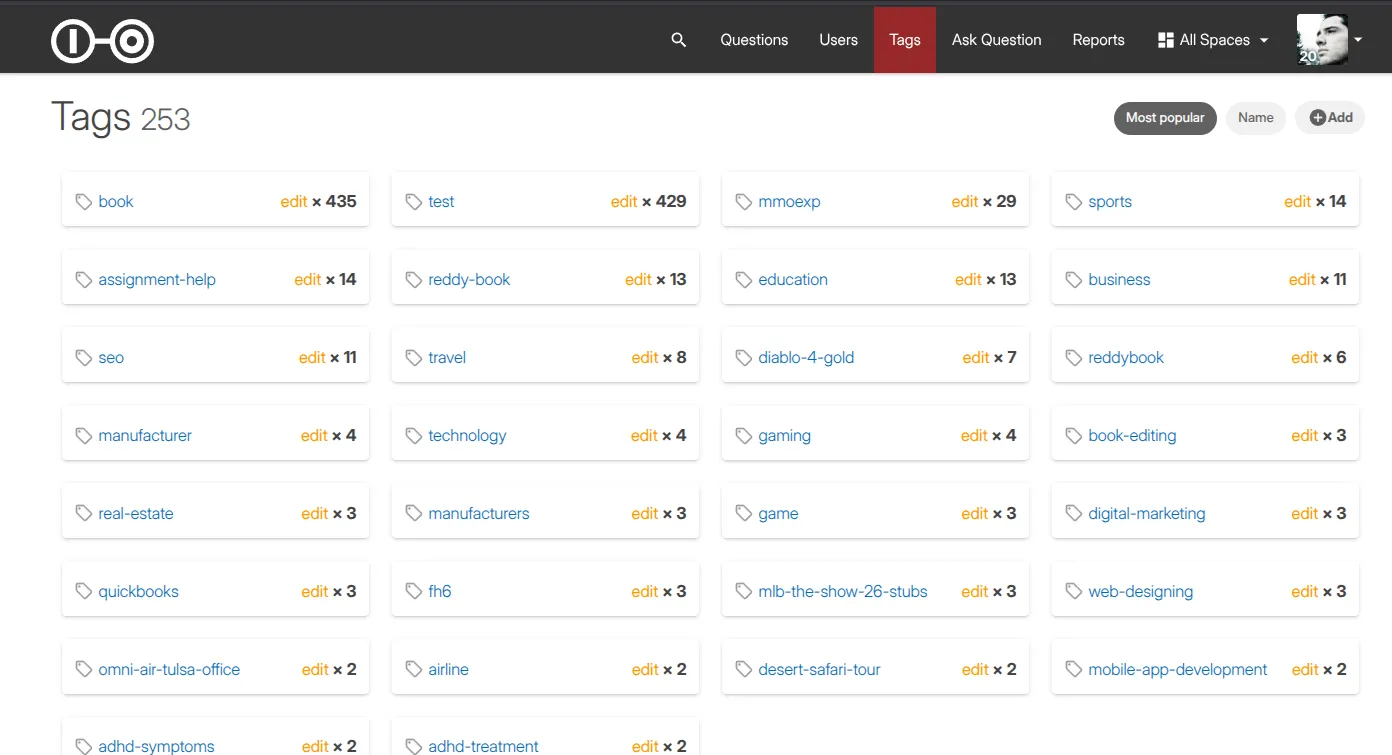The height and width of the screenshot is (755, 1392).
Task: Click the tag icon beside business
Action: coord(1074,280)
